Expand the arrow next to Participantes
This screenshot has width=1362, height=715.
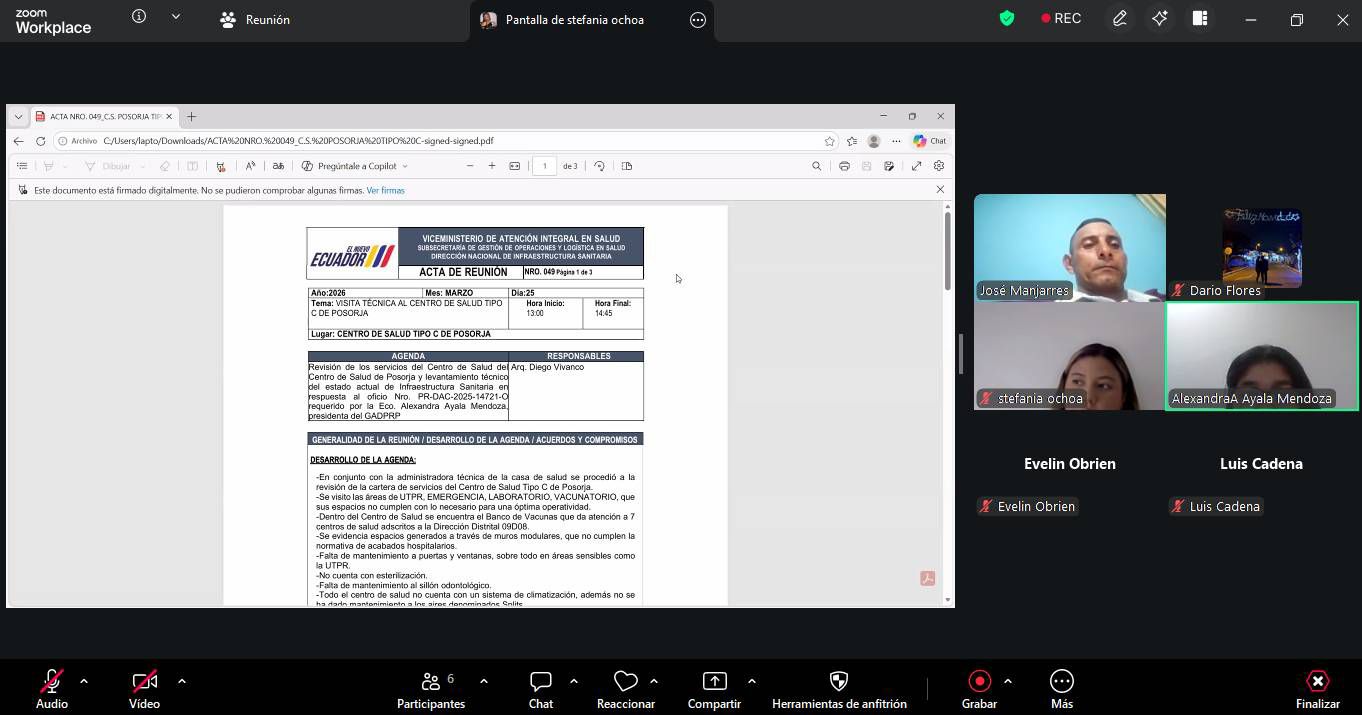[484, 681]
